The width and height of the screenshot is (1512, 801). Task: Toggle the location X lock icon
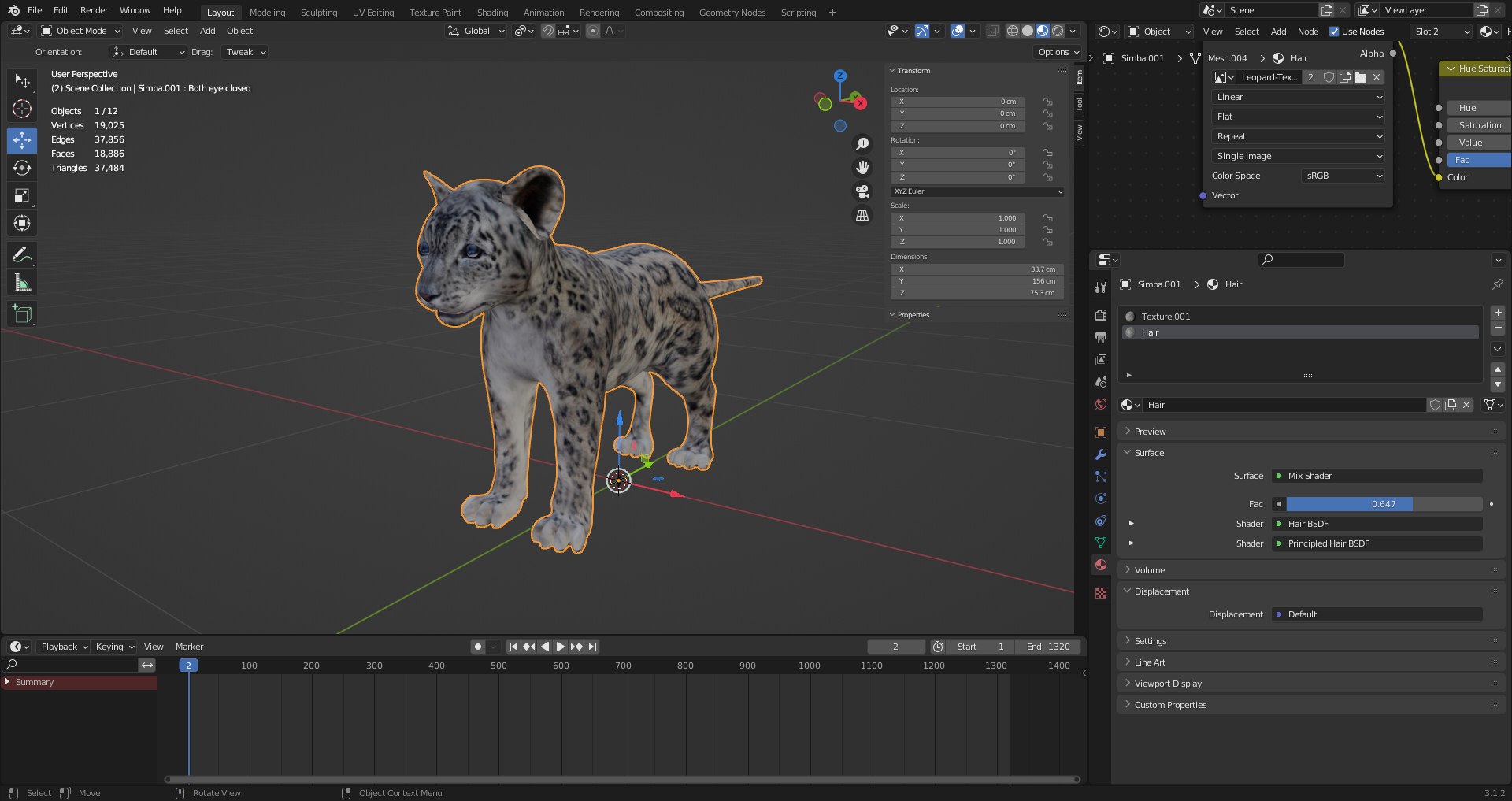1047,102
